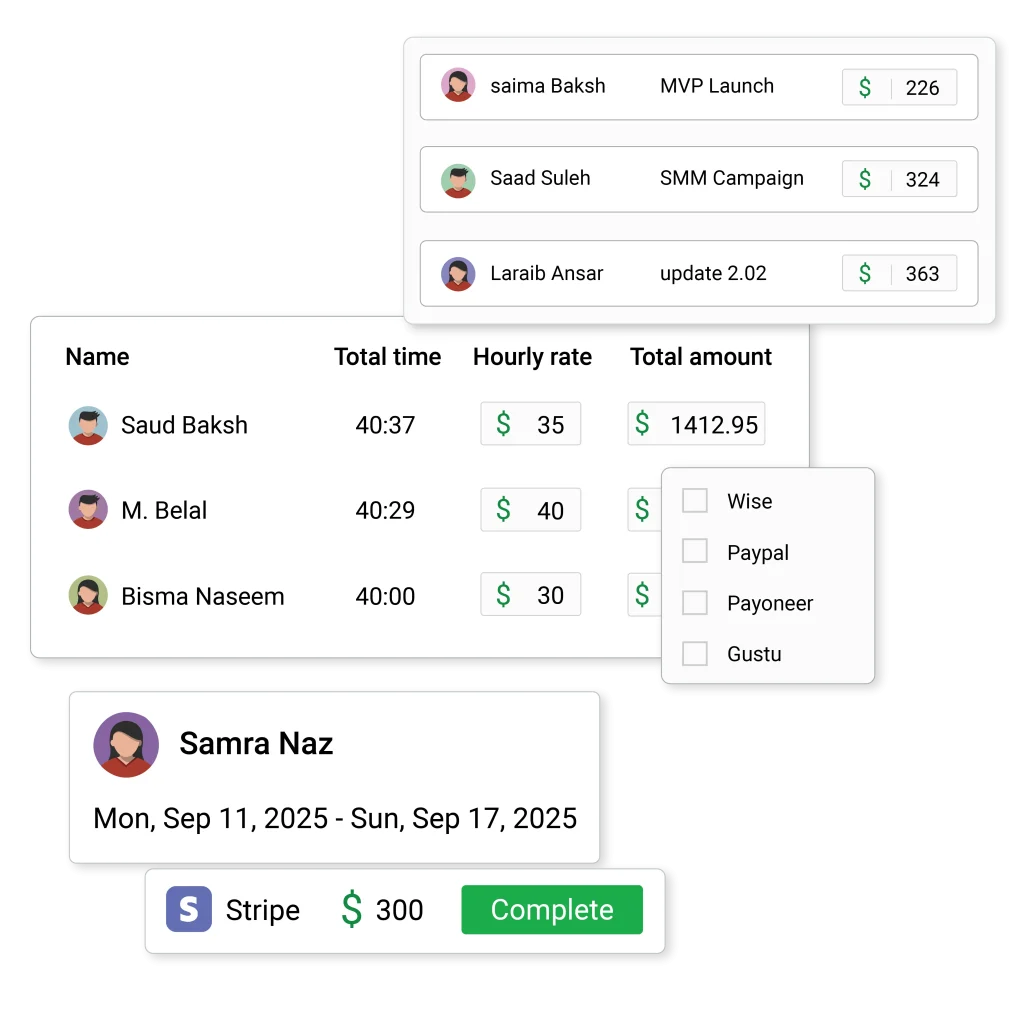Click saima Baksh's avatar icon
The width and height of the screenshot is (1024, 1024).
pyautogui.click(x=458, y=85)
